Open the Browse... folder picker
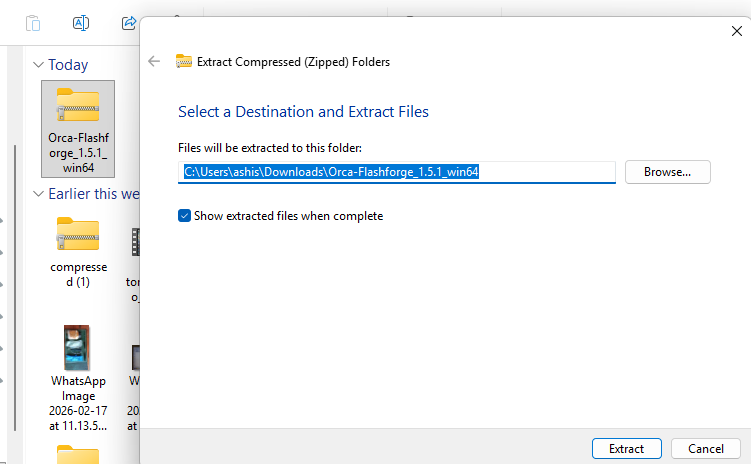751x464 pixels. [667, 172]
